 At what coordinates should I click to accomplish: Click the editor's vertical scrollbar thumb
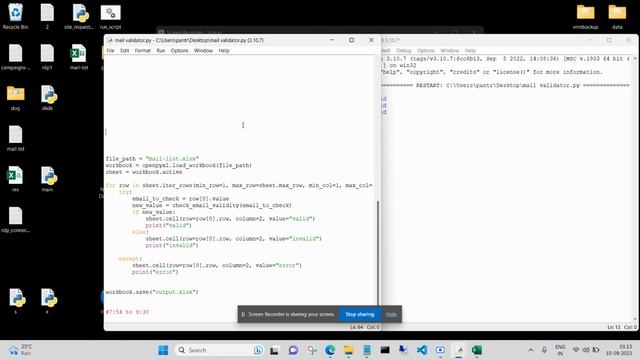coord(378,253)
